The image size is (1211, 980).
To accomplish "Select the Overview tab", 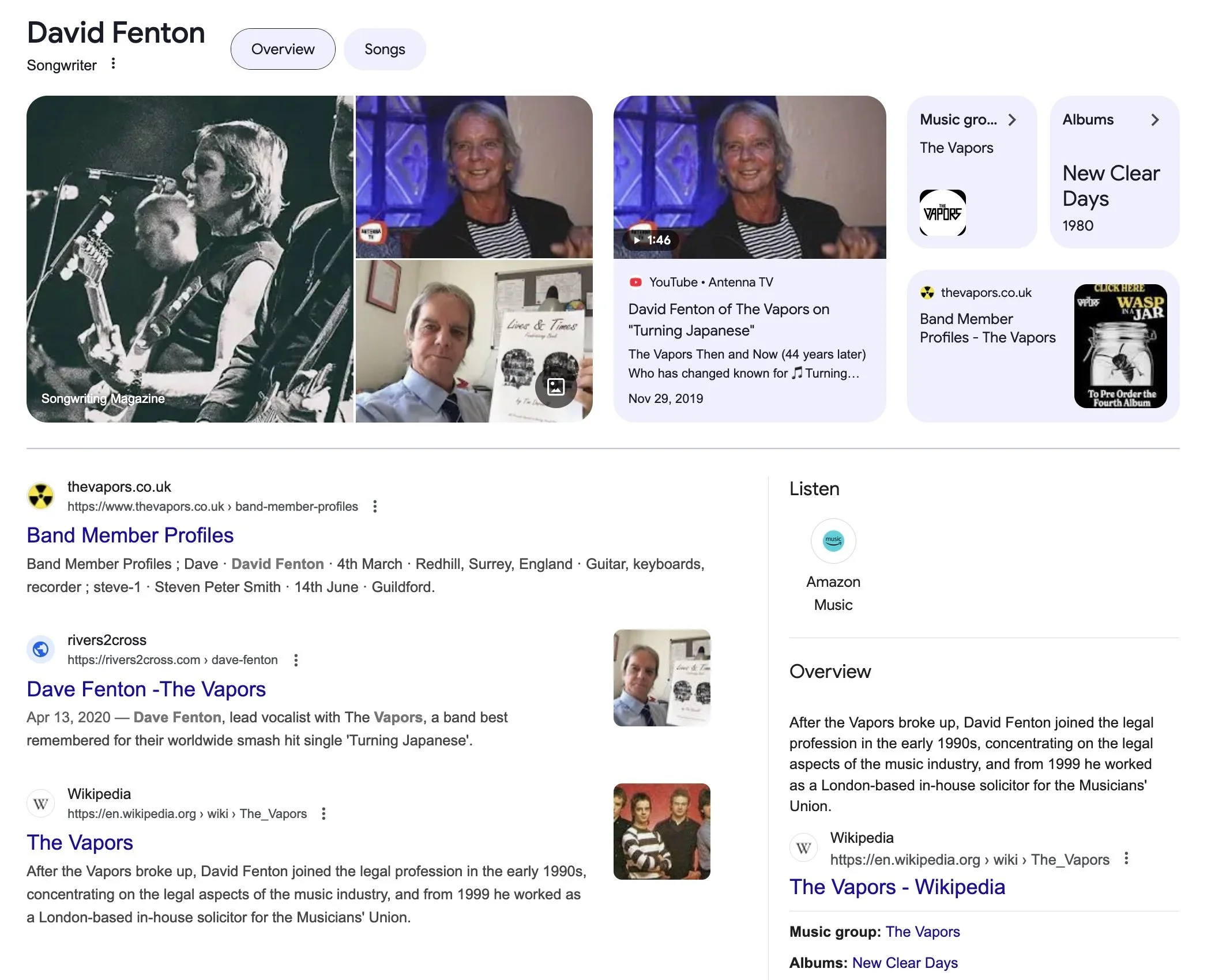I will pos(283,50).
